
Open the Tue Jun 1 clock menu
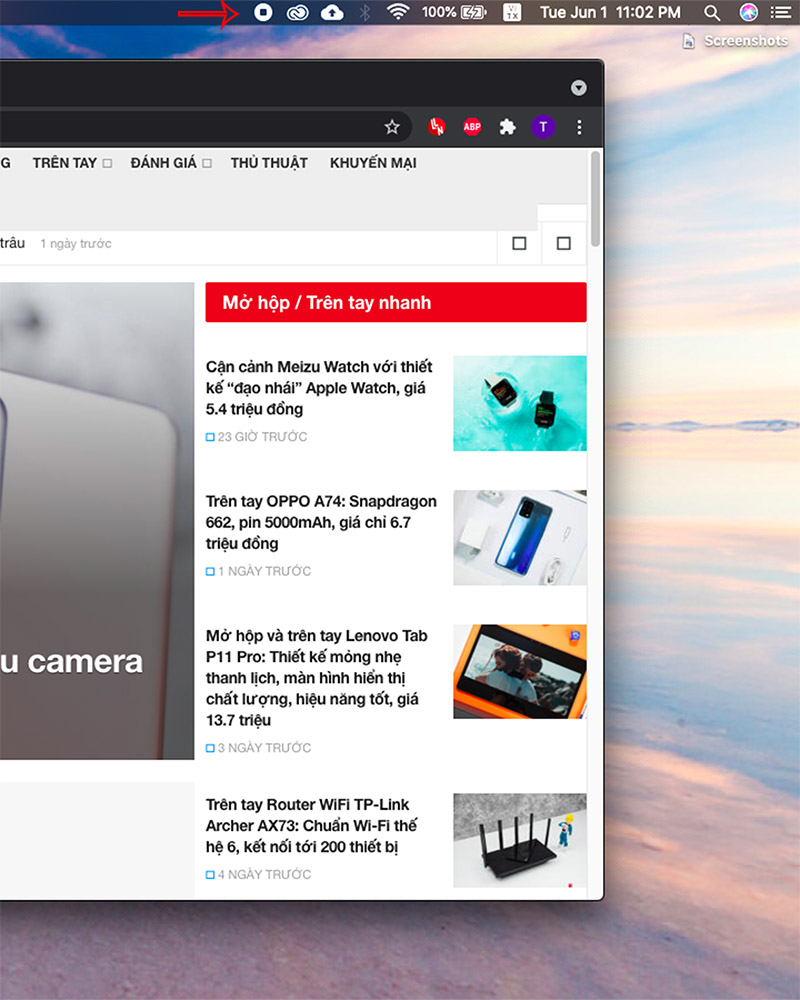pos(610,12)
